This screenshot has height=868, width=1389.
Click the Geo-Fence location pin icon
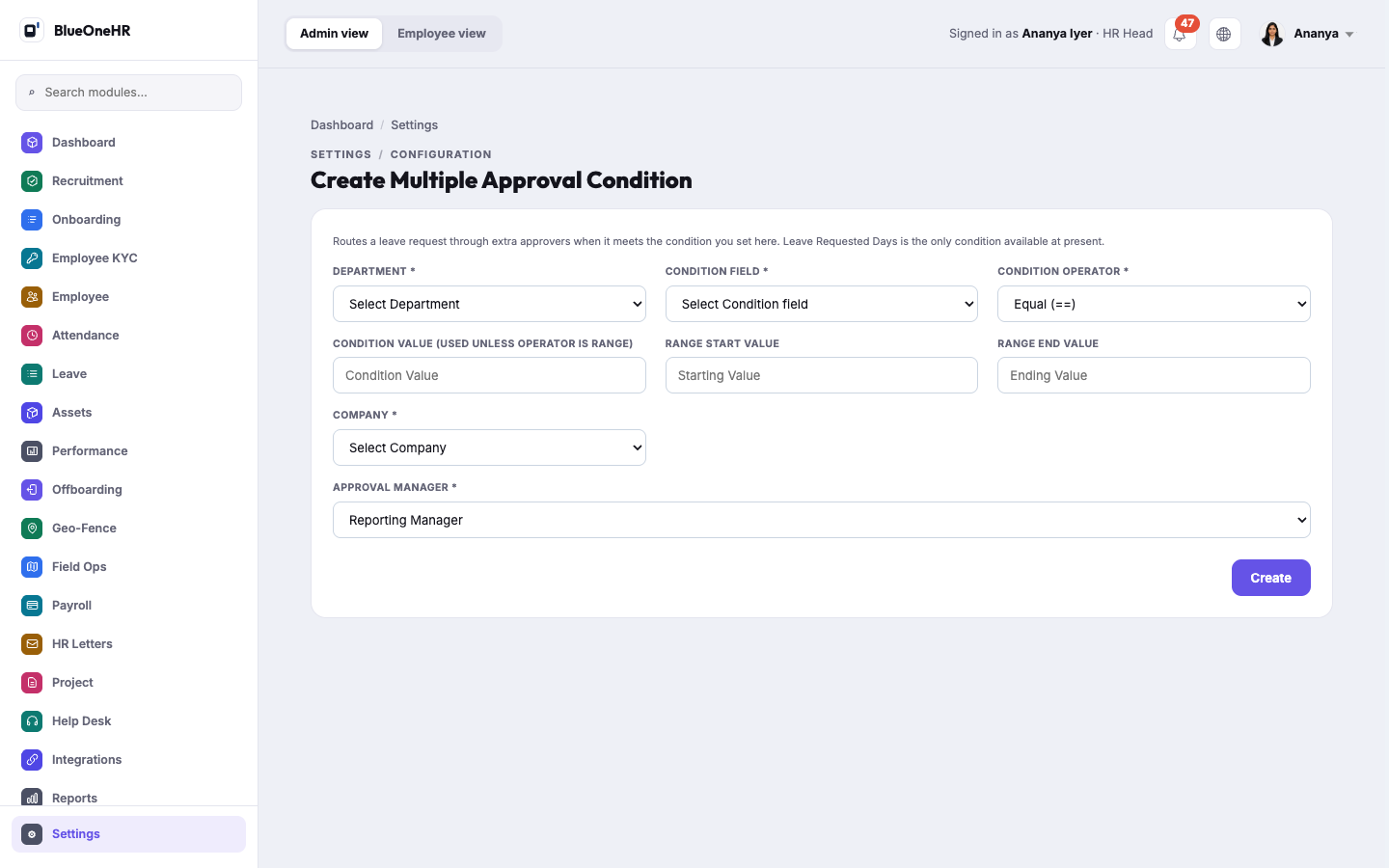point(32,529)
